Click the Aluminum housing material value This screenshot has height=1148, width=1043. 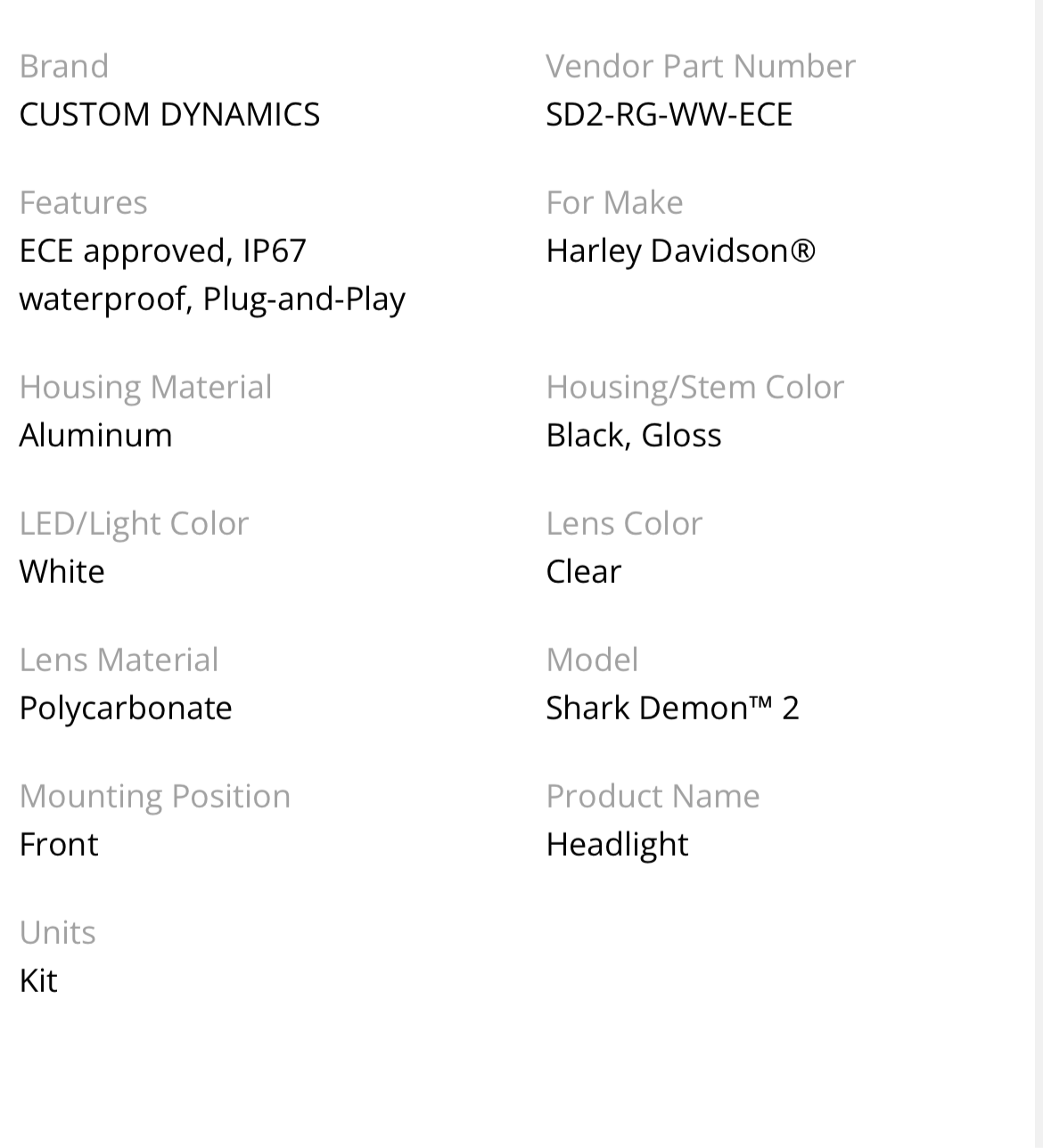point(95,435)
